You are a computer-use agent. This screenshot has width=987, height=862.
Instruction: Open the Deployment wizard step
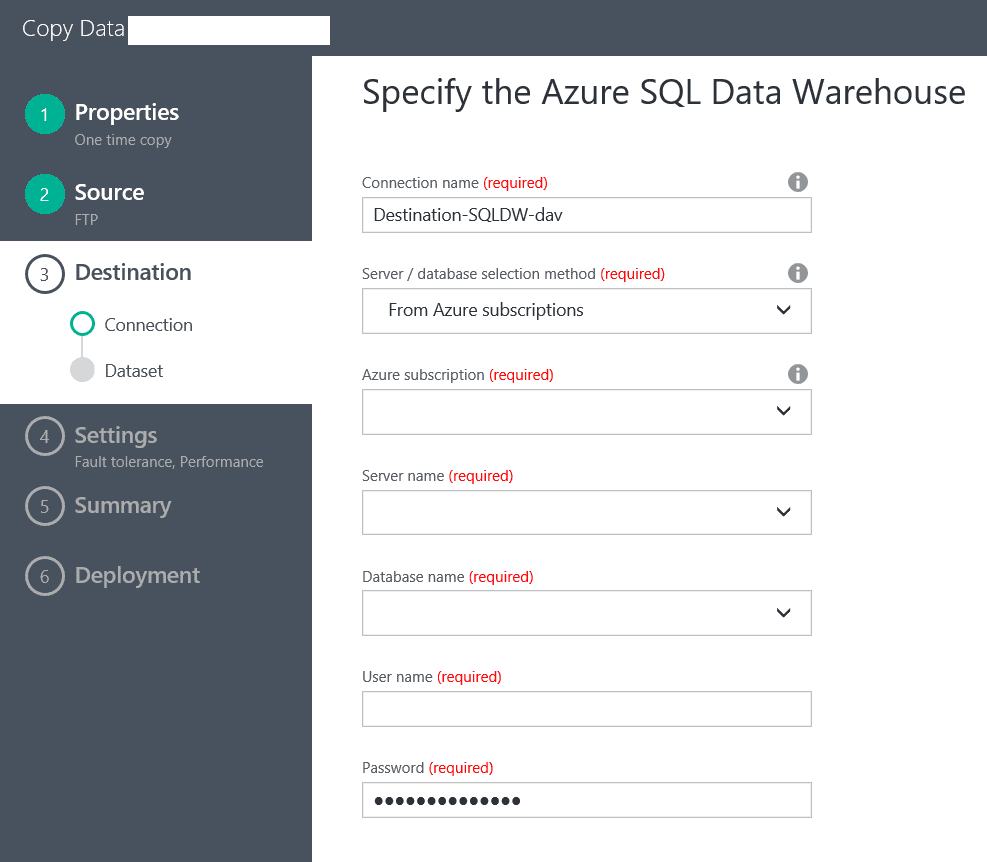tap(137, 576)
